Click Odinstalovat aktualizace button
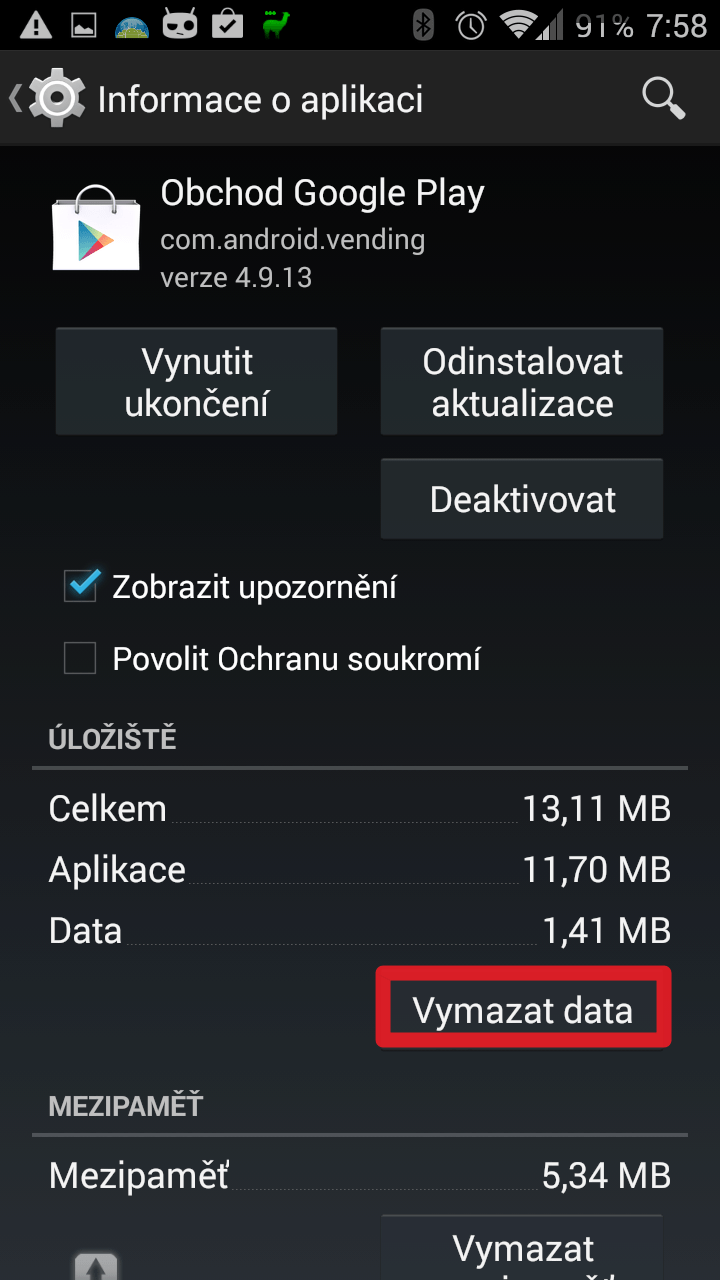 (522, 382)
